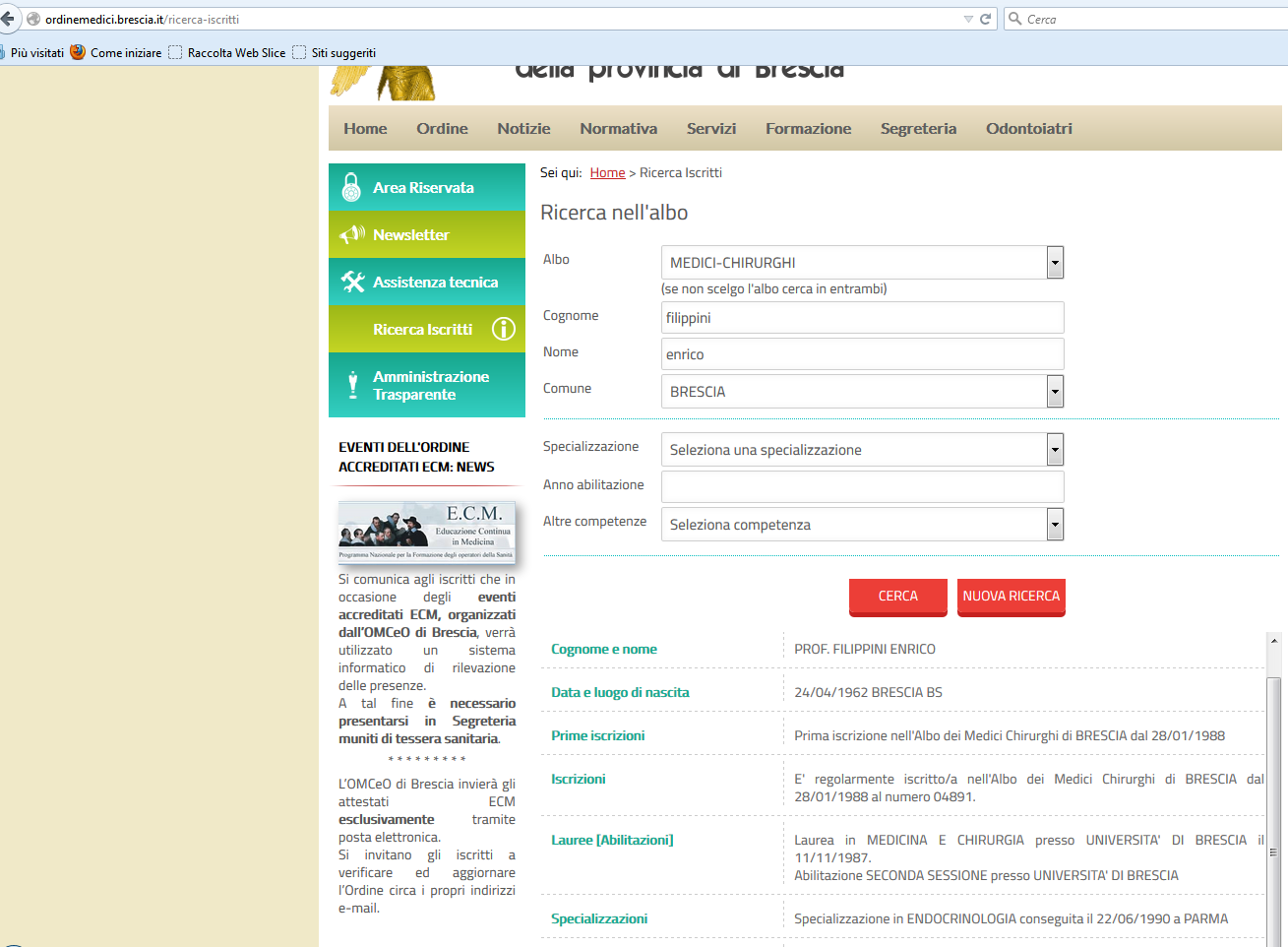
Task: Click the Lauree [Abilitazioni] label
Action: click(612, 840)
